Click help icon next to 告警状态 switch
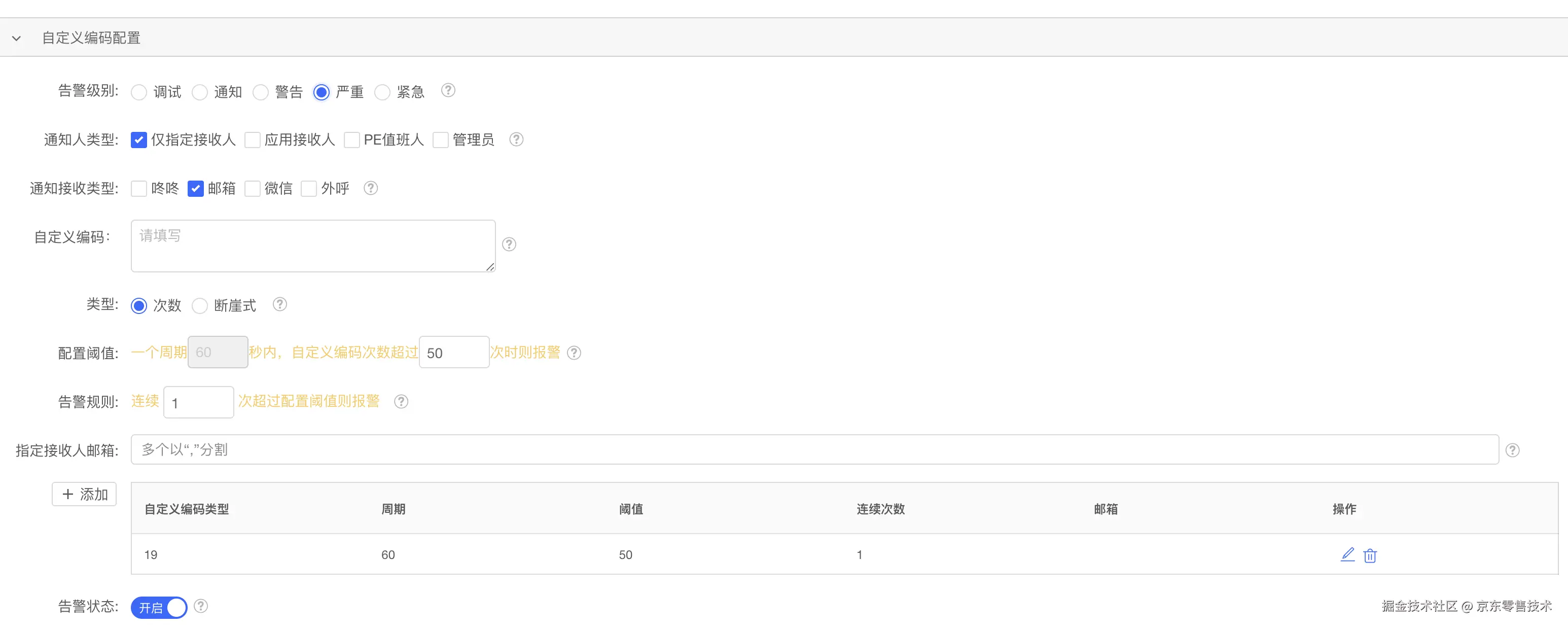The height and width of the screenshot is (629, 1568). pyautogui.click(x=201, y=606)
